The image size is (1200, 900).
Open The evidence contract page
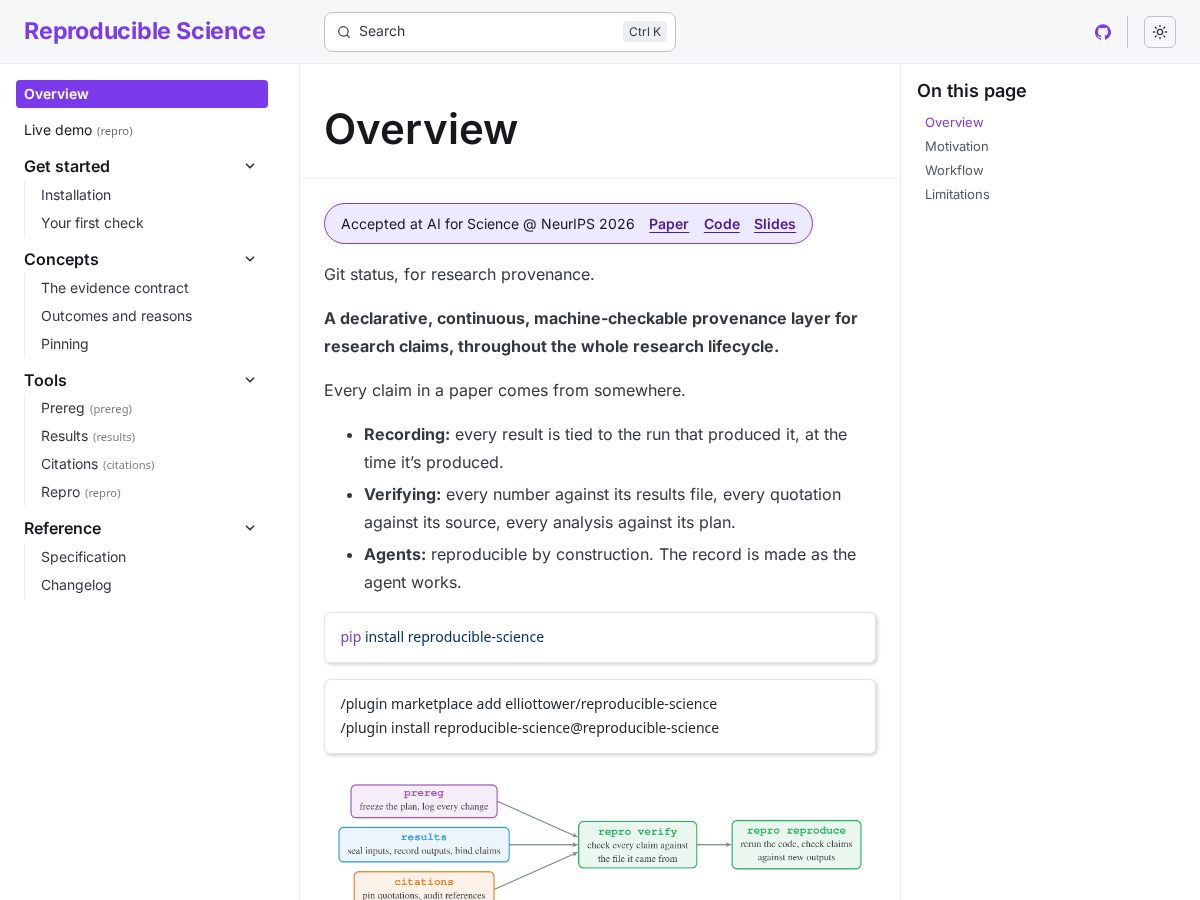(115, 288)
